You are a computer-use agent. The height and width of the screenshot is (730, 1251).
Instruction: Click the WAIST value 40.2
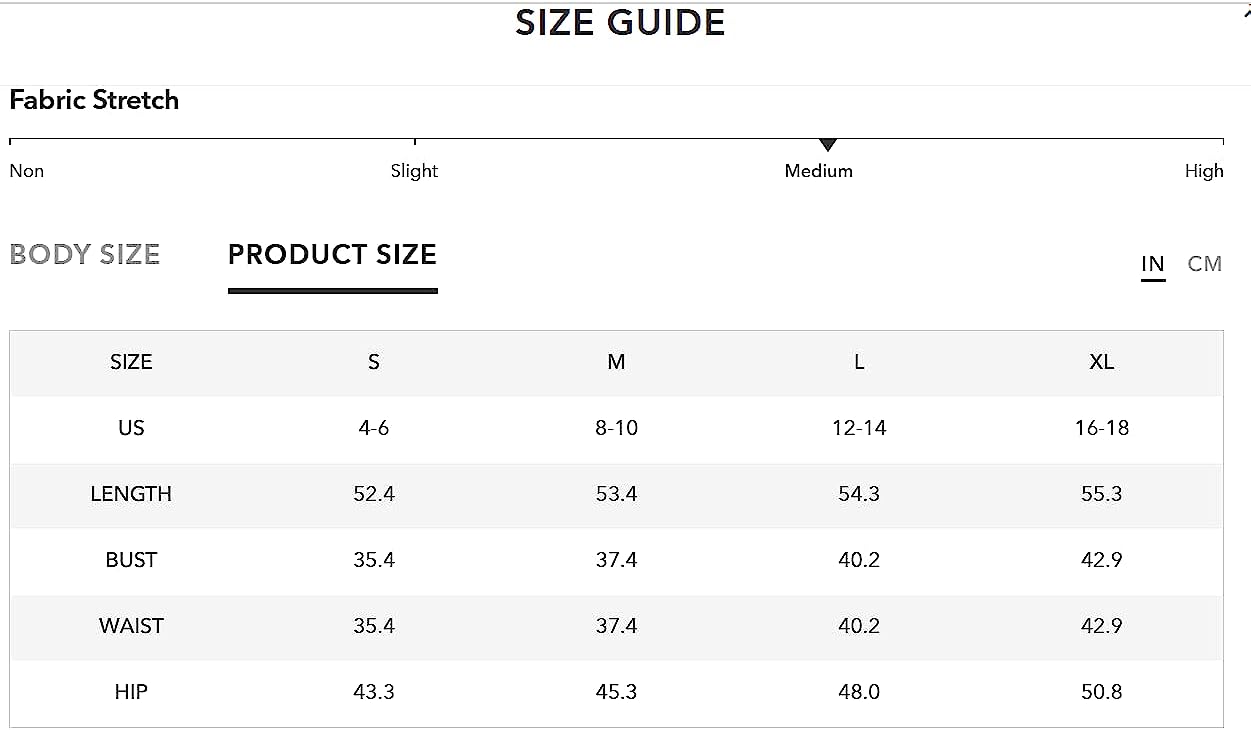point(859,626)
